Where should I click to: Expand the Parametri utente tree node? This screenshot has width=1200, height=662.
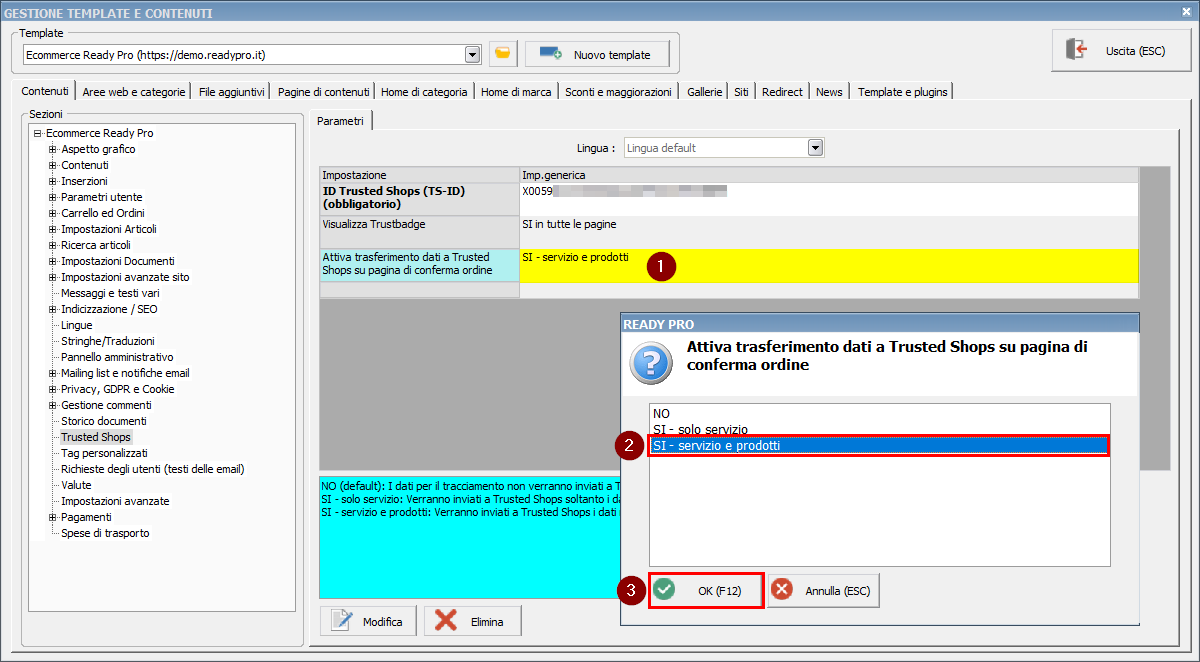pos(53,197)
